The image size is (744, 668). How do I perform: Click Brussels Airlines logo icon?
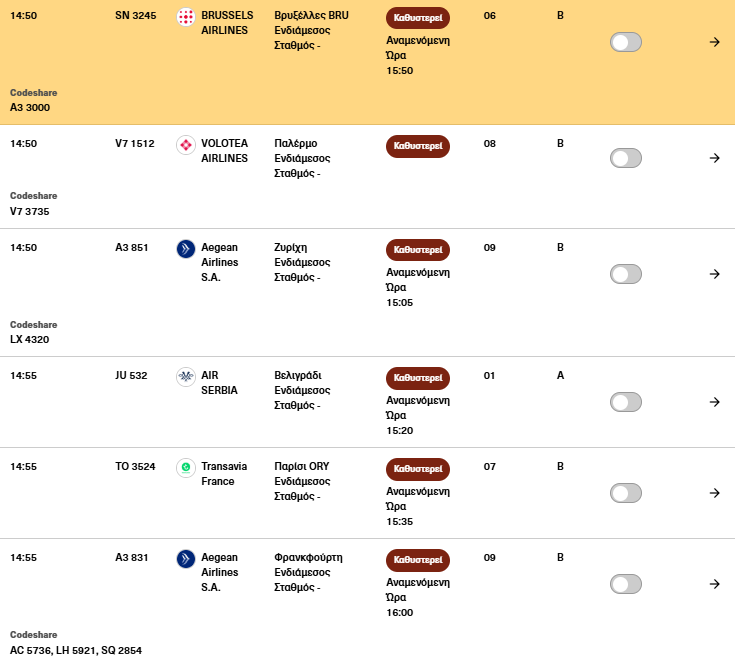coord(186,18)
